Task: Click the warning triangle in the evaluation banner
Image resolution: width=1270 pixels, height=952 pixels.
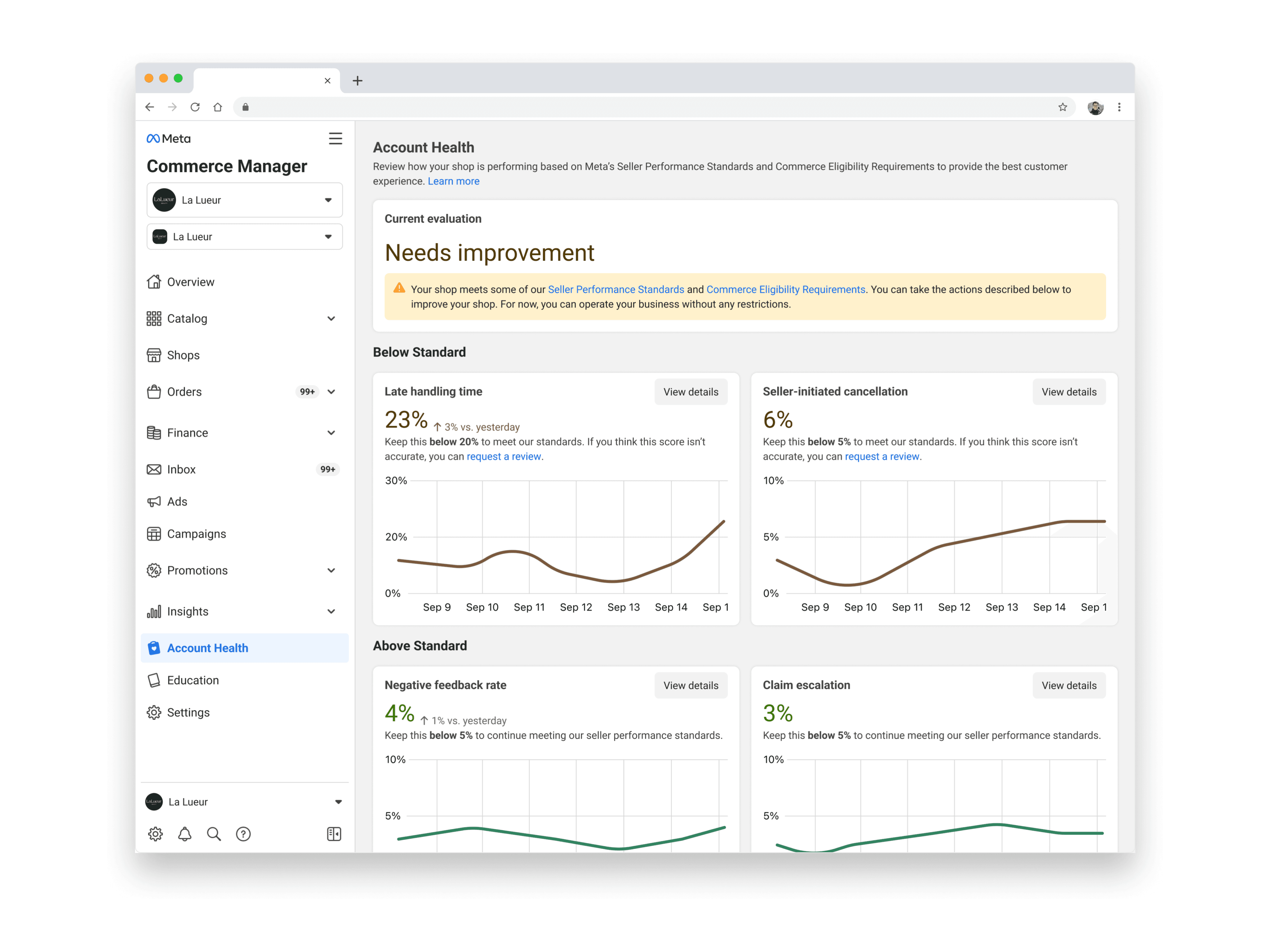Action: point(399,288)
